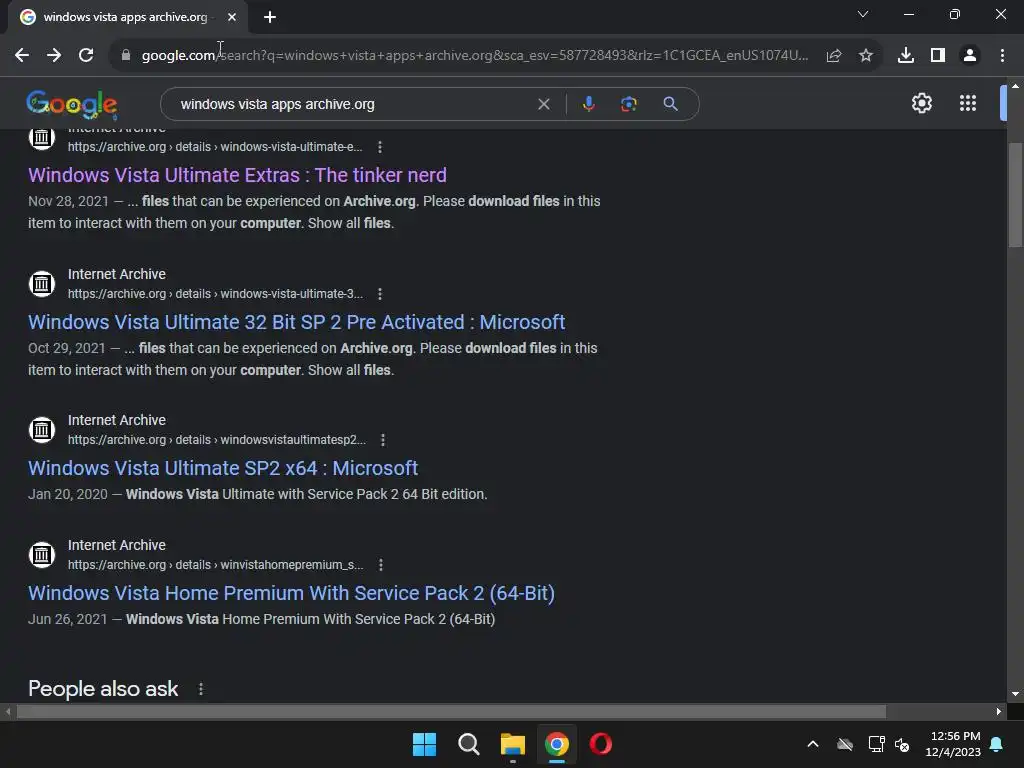Open more options for Vista Ultimate Extras result
The height and width of the screenshot is (768, 1024).
pyautogui.click(x=379, y=147)
